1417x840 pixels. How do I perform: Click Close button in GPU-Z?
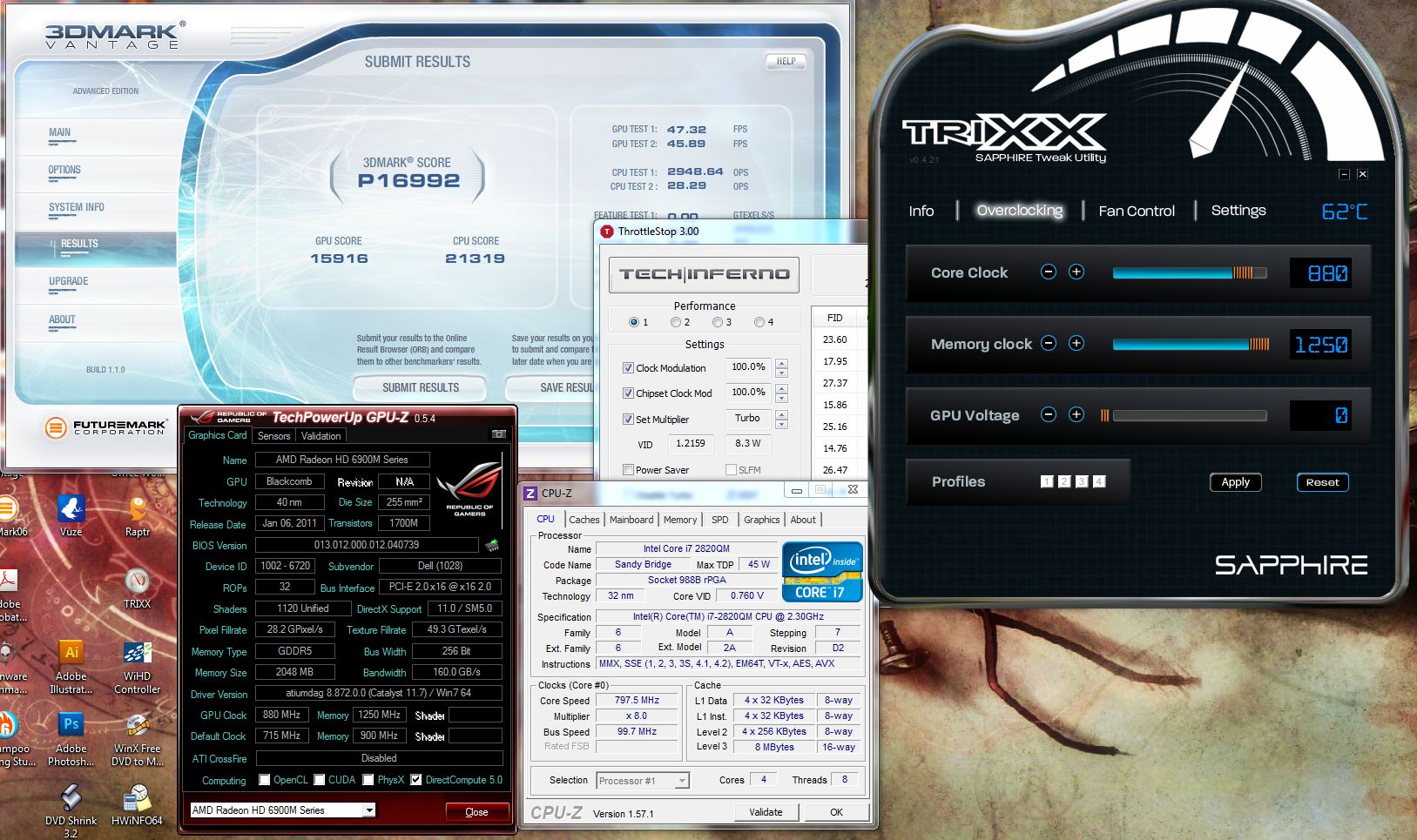[476, 812]
